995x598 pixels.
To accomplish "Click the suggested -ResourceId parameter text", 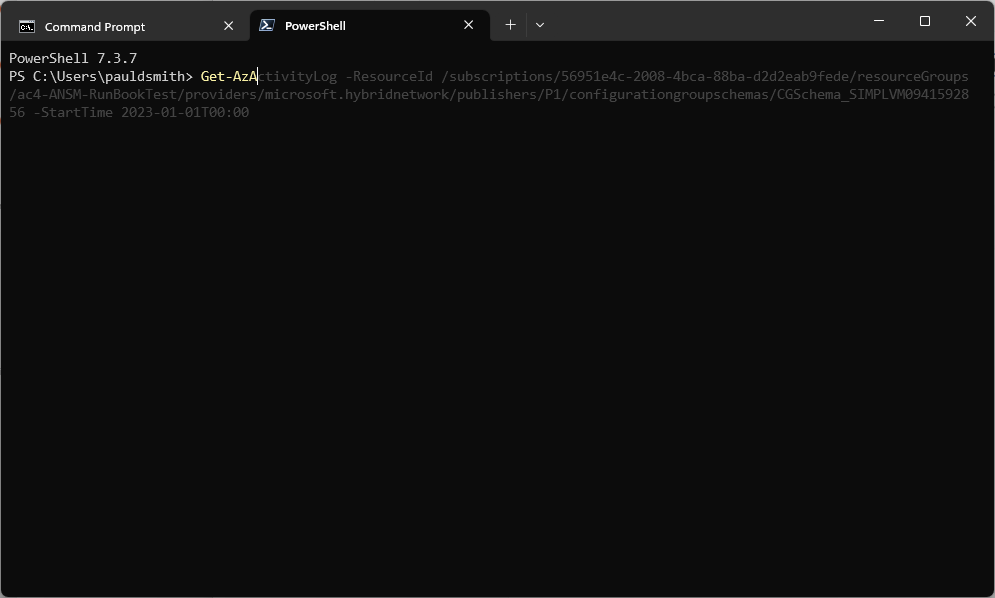I will 389,76.
